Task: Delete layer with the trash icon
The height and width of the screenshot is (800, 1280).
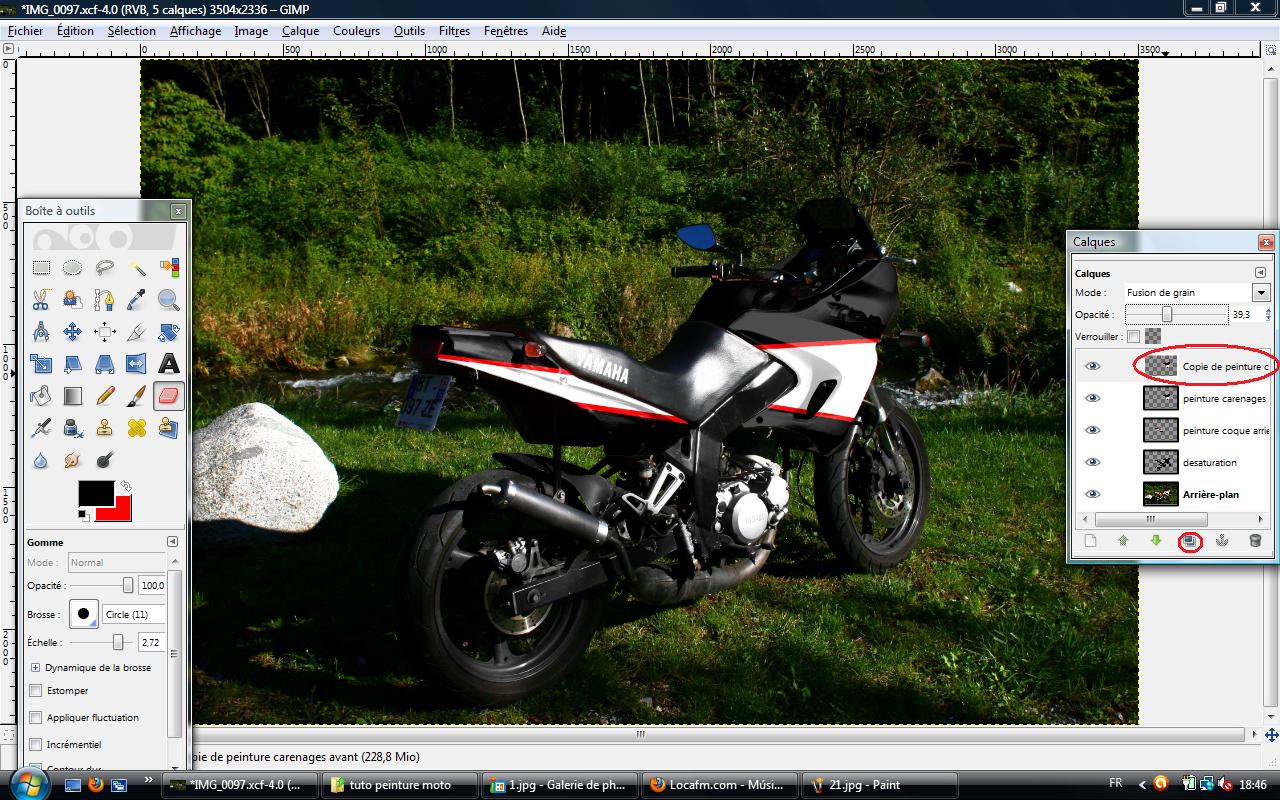Action: pos(1255,541)
